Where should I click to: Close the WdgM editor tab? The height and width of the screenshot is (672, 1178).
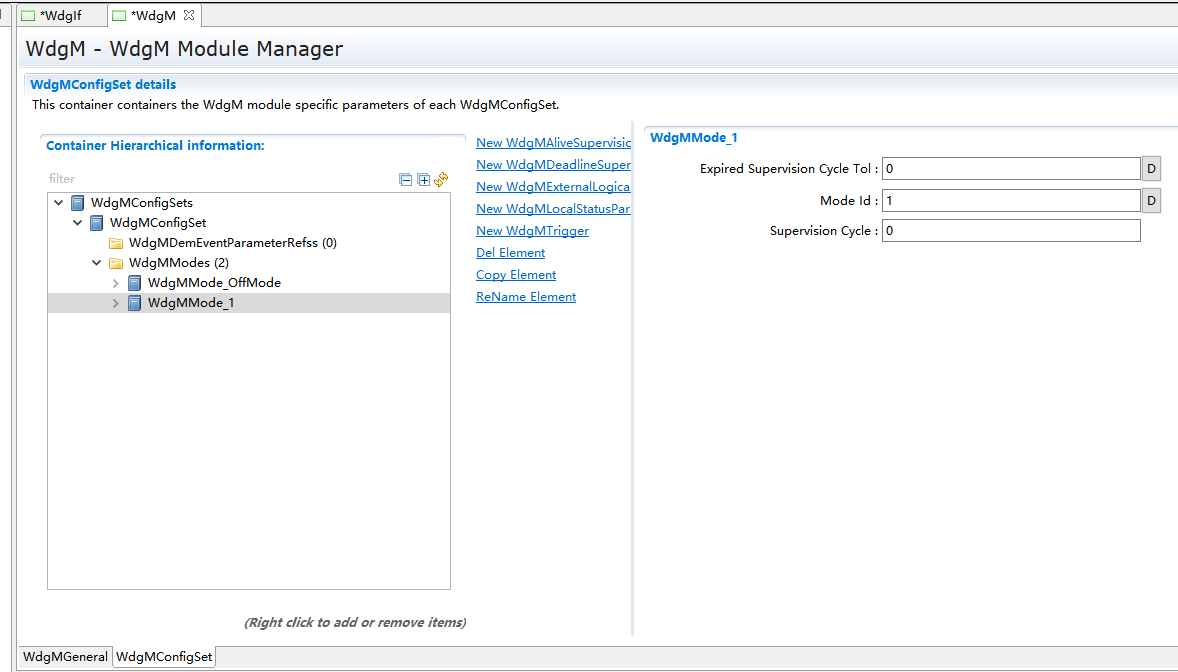click(189, 15)
